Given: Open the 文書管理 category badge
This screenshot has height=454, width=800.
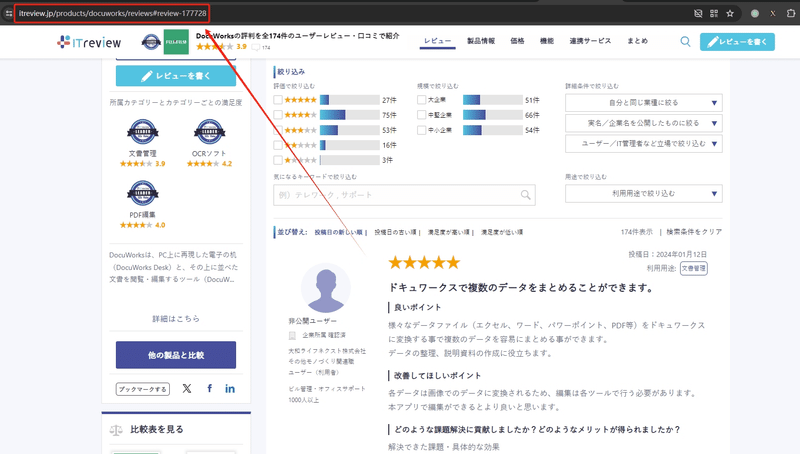Looking at the screenshot, I should pos(142,132).
